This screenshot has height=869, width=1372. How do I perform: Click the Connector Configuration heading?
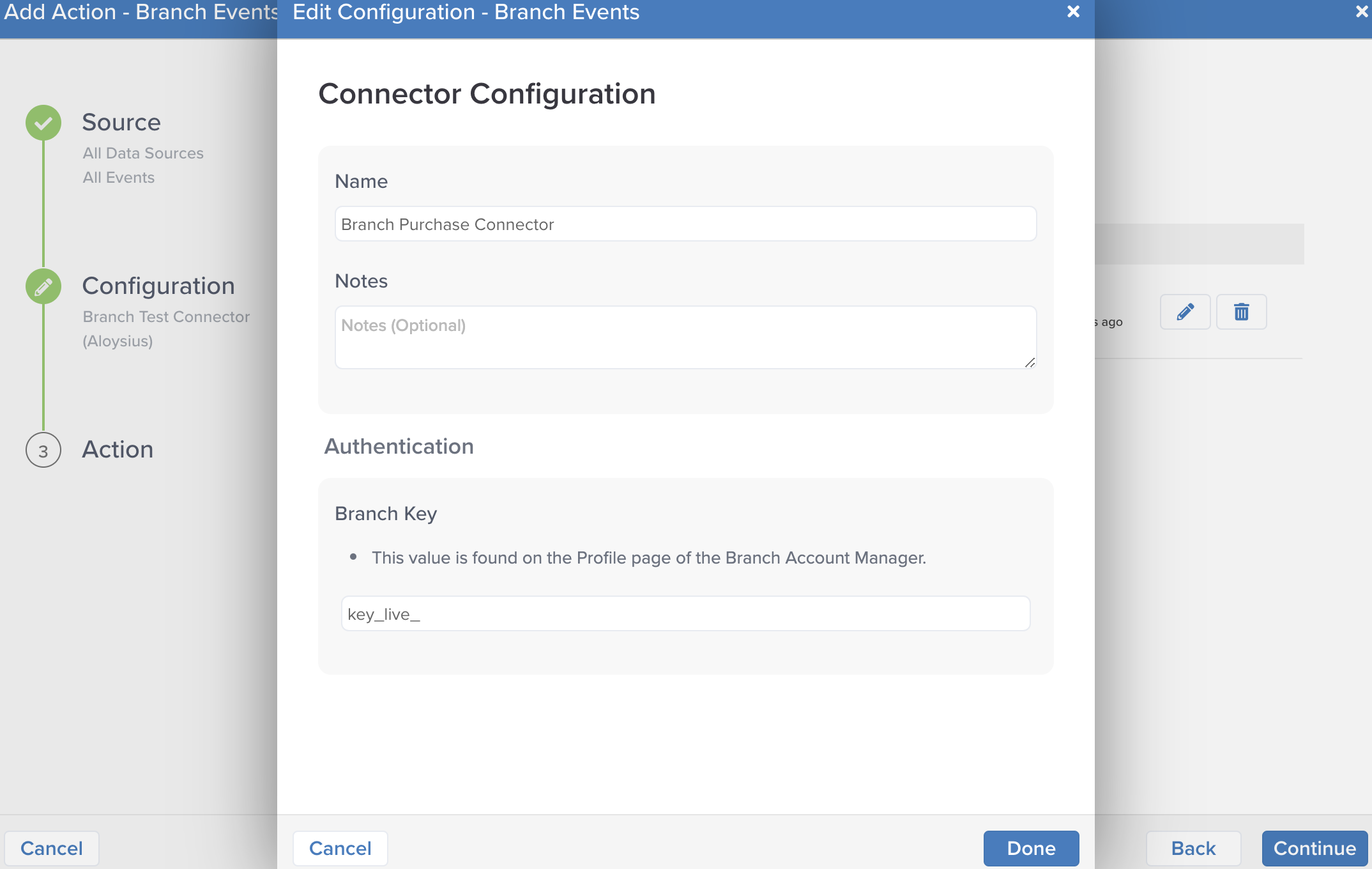click(x=487, y=94)
